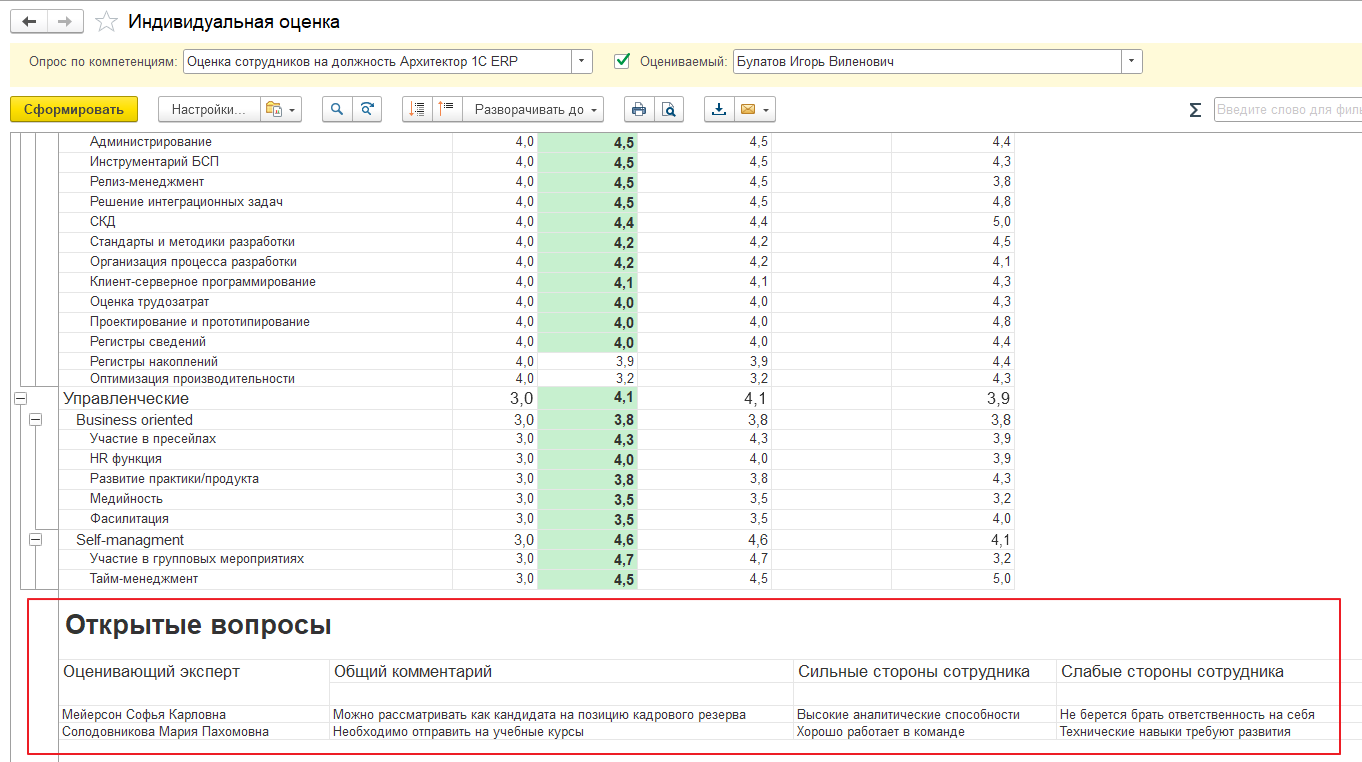Click the back navigation arrow
Image resolution: width=1362 pixels, height=762 pixels.
coord(28,21)
